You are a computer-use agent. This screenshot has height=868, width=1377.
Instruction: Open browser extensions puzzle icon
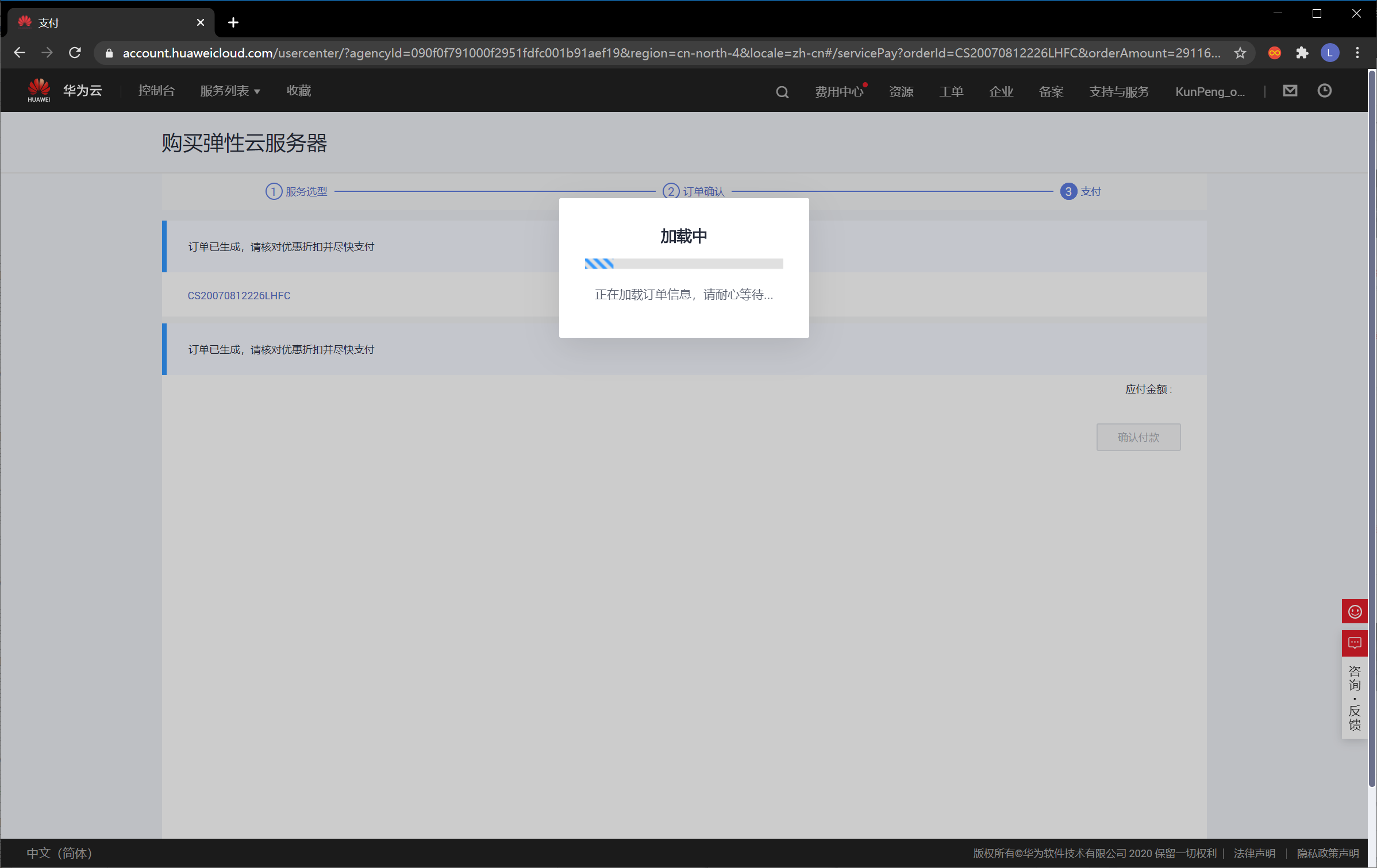(1302, 53)
